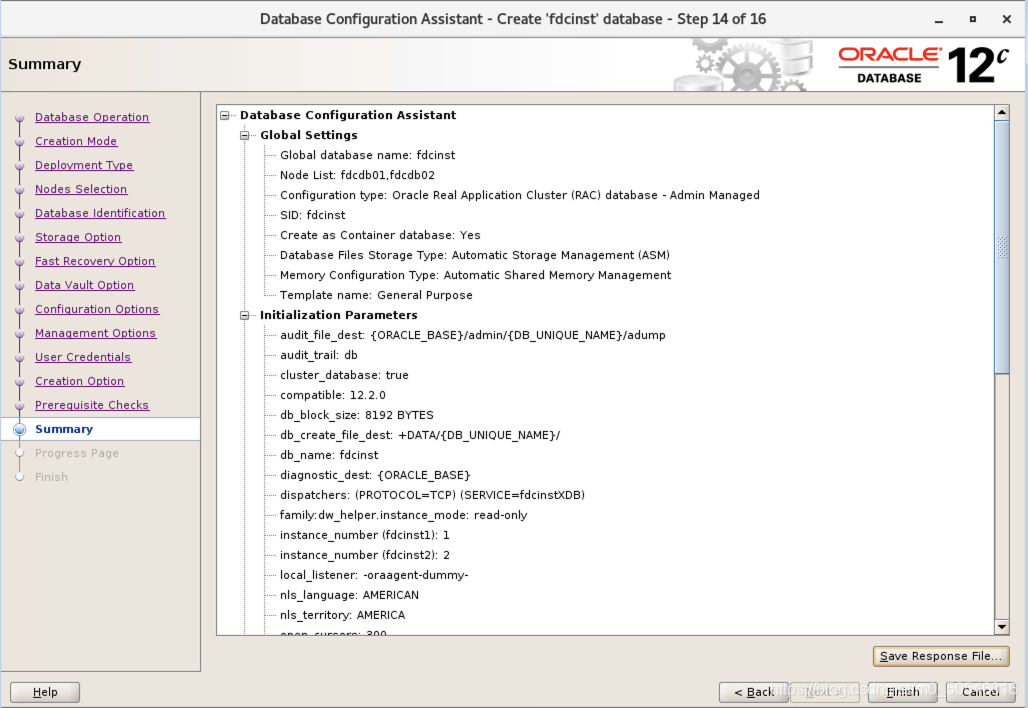Go to Management Options step

[x=96, y=333]
